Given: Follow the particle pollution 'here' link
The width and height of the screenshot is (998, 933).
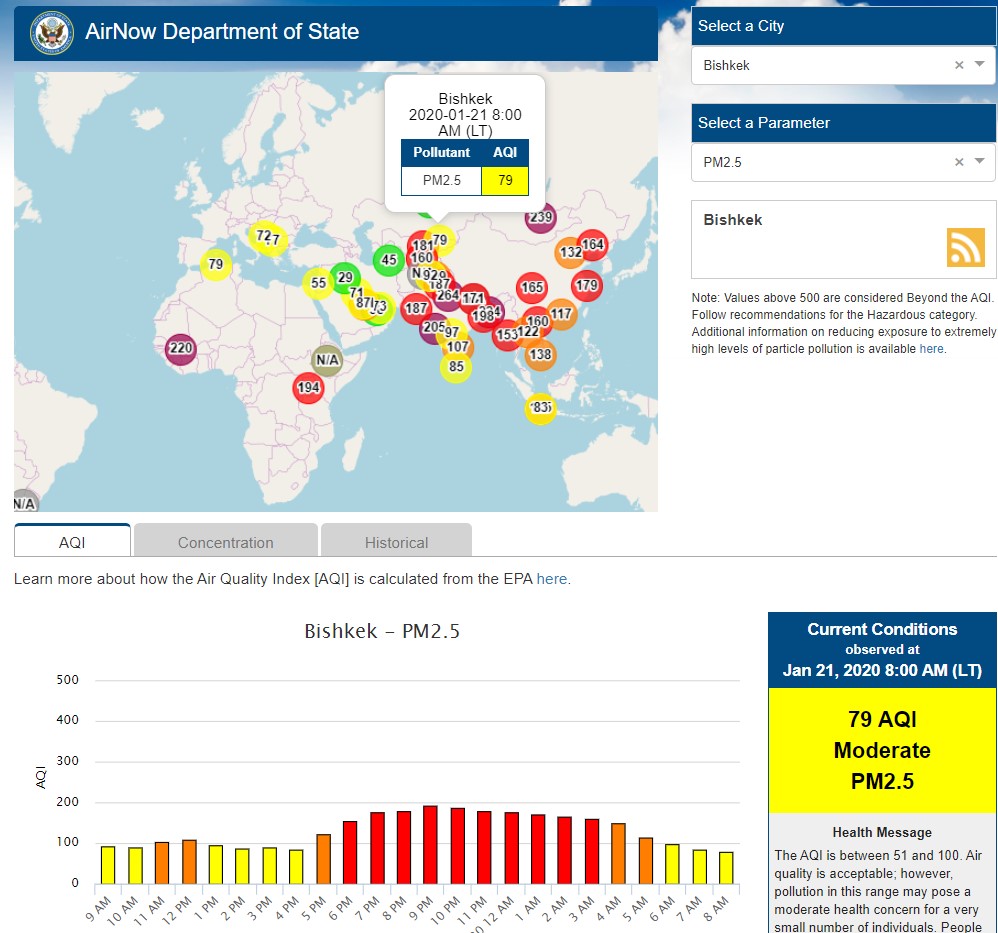Looking at the screenshot, I should pyautogui.click(x=931, y=349).
